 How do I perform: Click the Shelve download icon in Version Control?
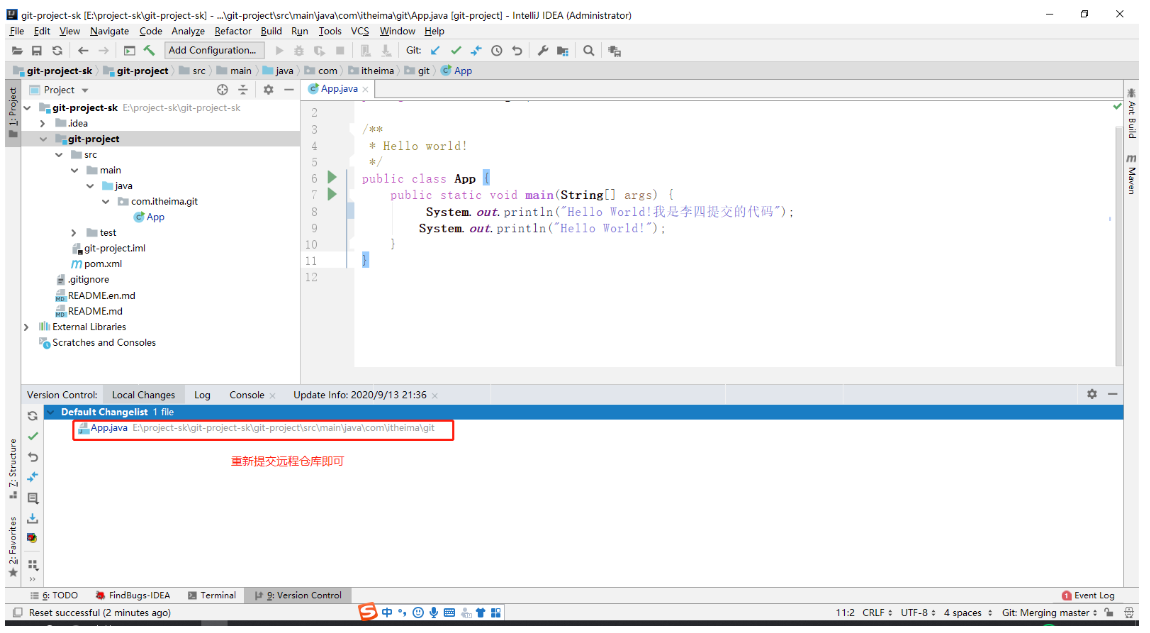point(32,518)
